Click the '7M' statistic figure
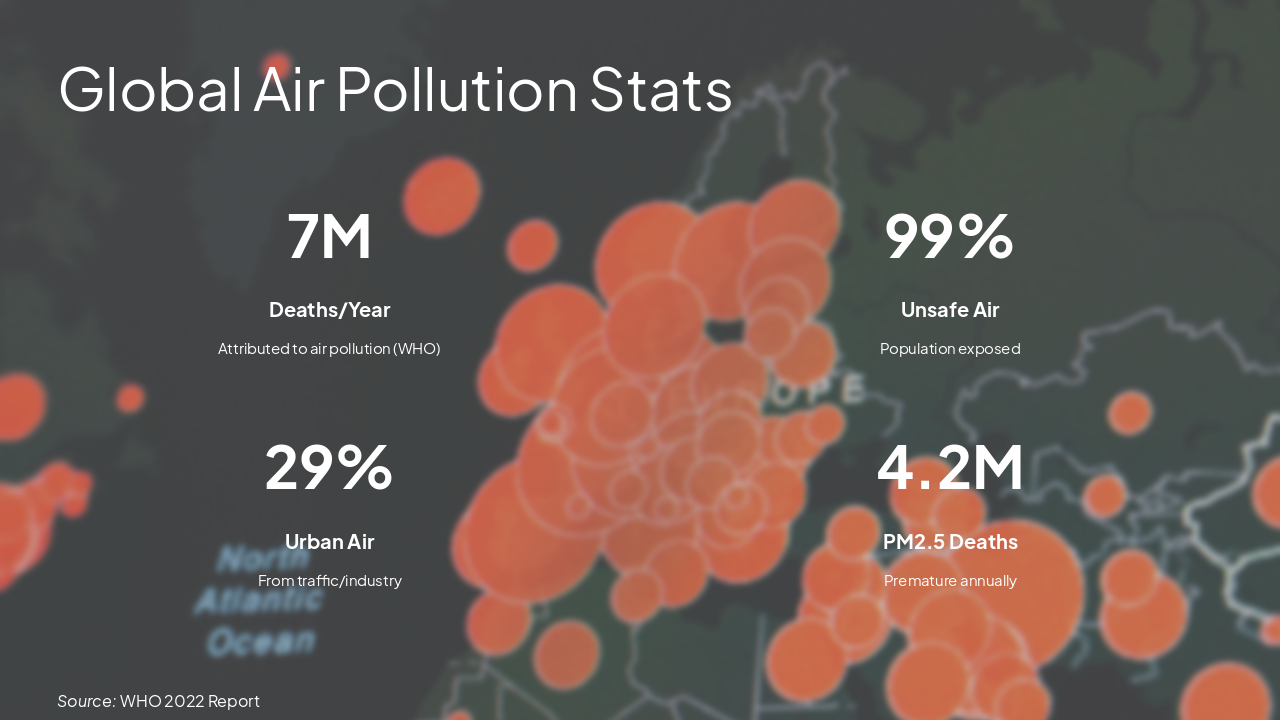This screenshot has height=720, width=1280. point(329,237)
